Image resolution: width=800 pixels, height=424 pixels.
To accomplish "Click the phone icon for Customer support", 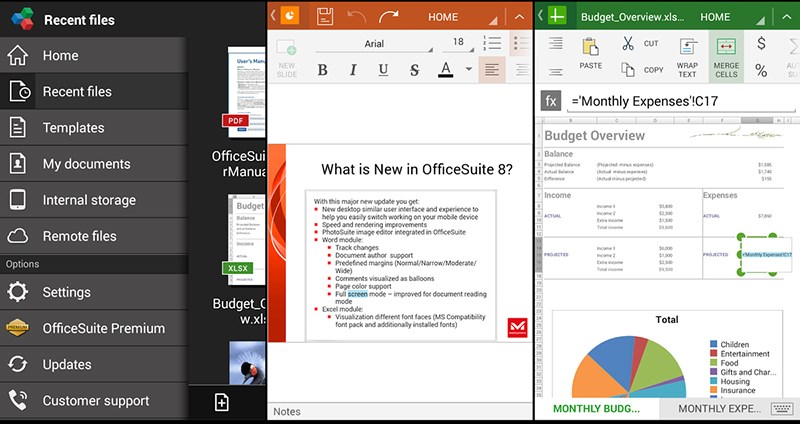I will 17,401.
